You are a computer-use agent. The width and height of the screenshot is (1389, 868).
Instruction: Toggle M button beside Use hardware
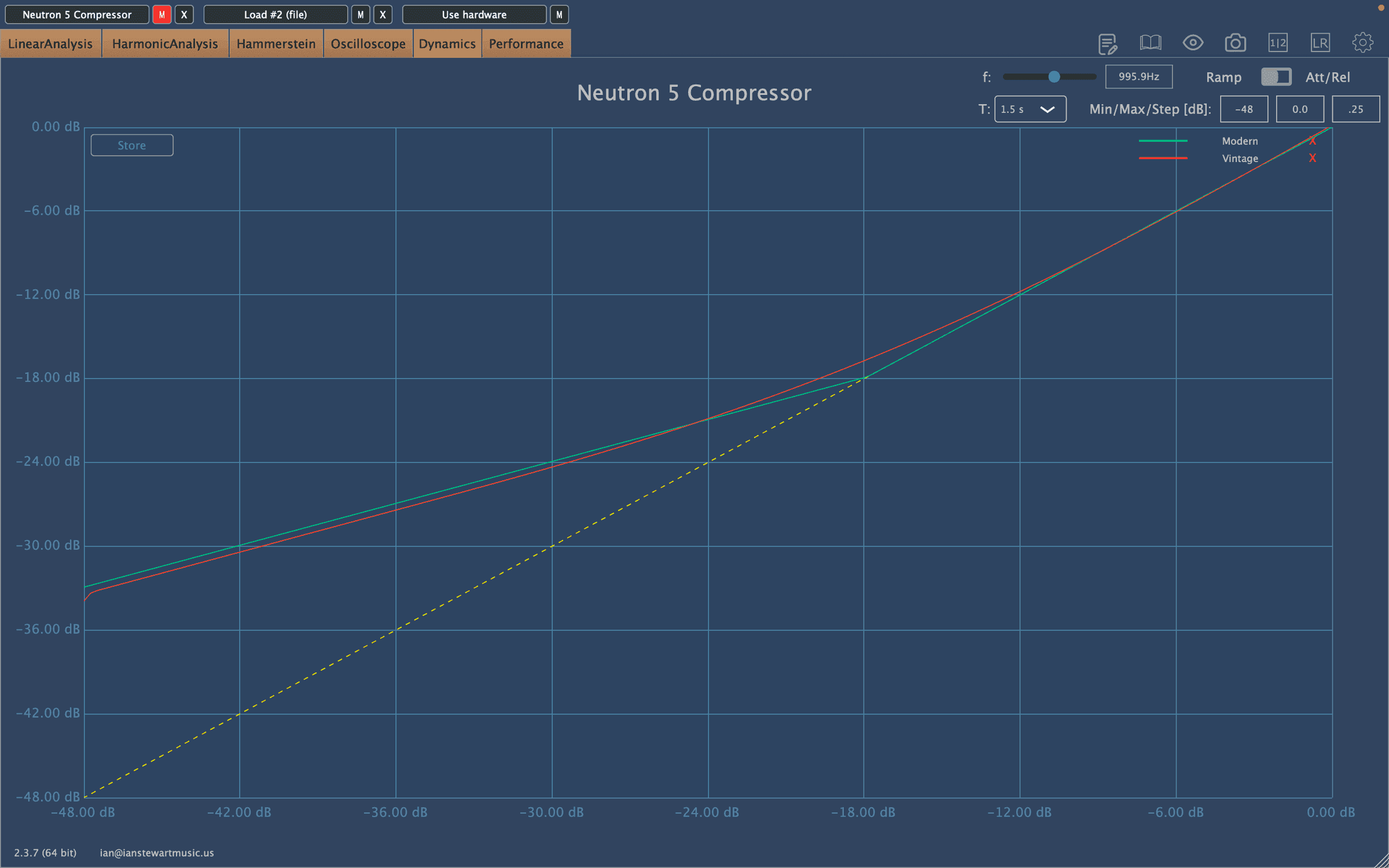coord(559,14)
